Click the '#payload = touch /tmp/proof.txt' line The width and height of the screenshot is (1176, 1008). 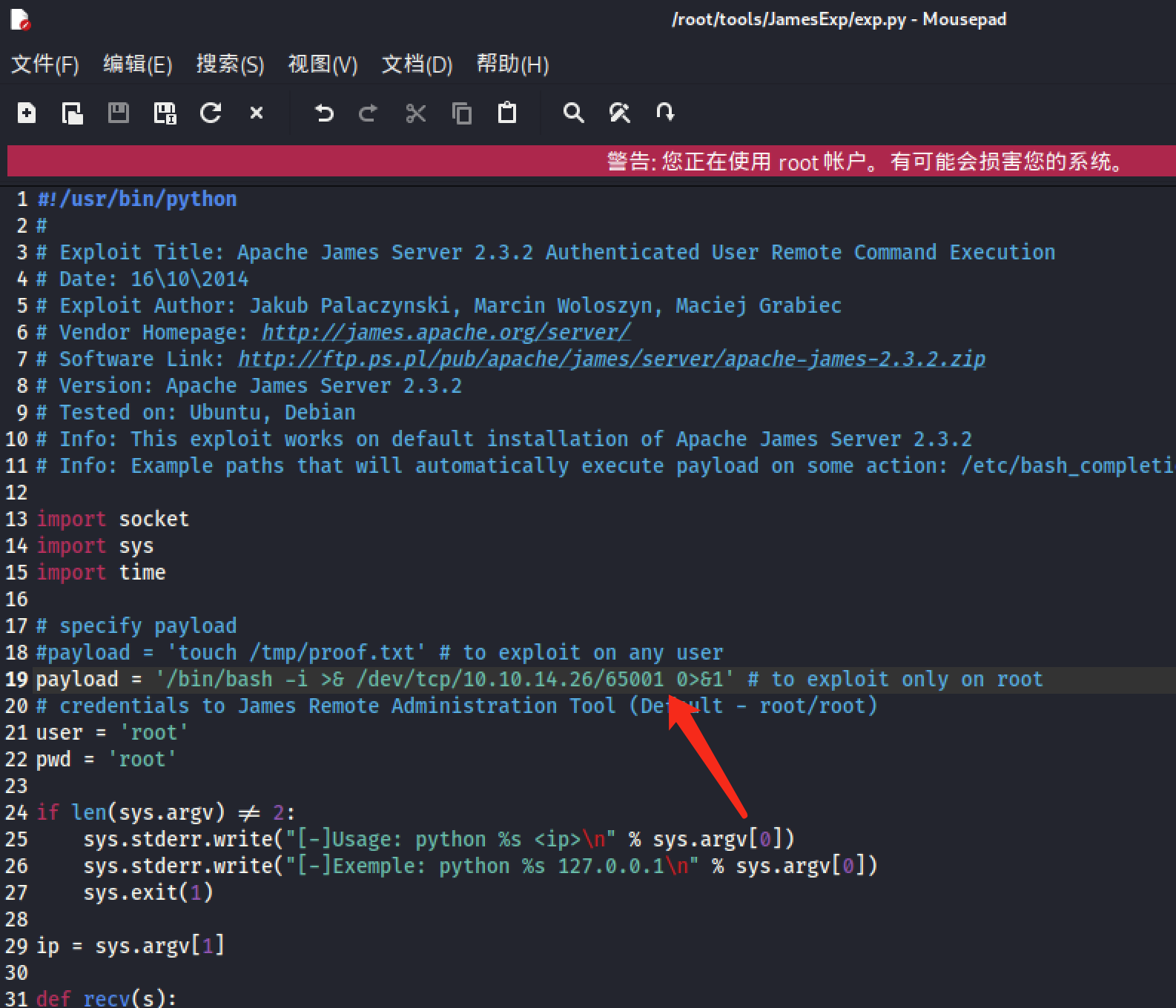(x=380, y=652)
